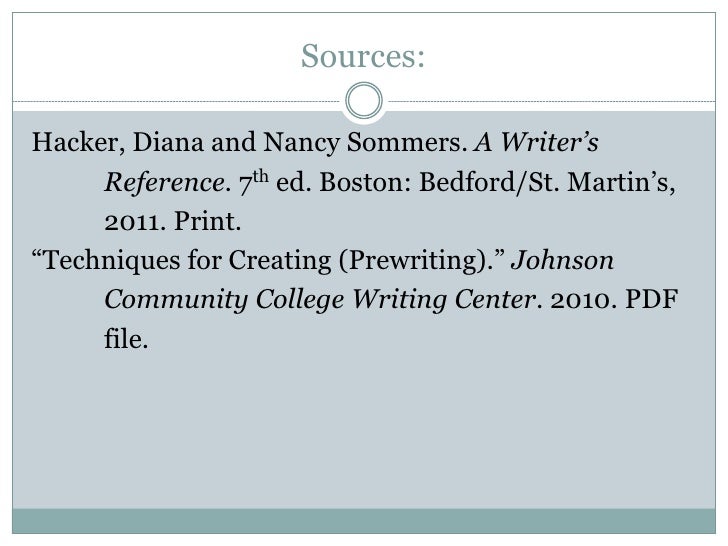This screenshot has width=728, height=546.
Task: Click the word "file."
Action: tap(126, 338)
